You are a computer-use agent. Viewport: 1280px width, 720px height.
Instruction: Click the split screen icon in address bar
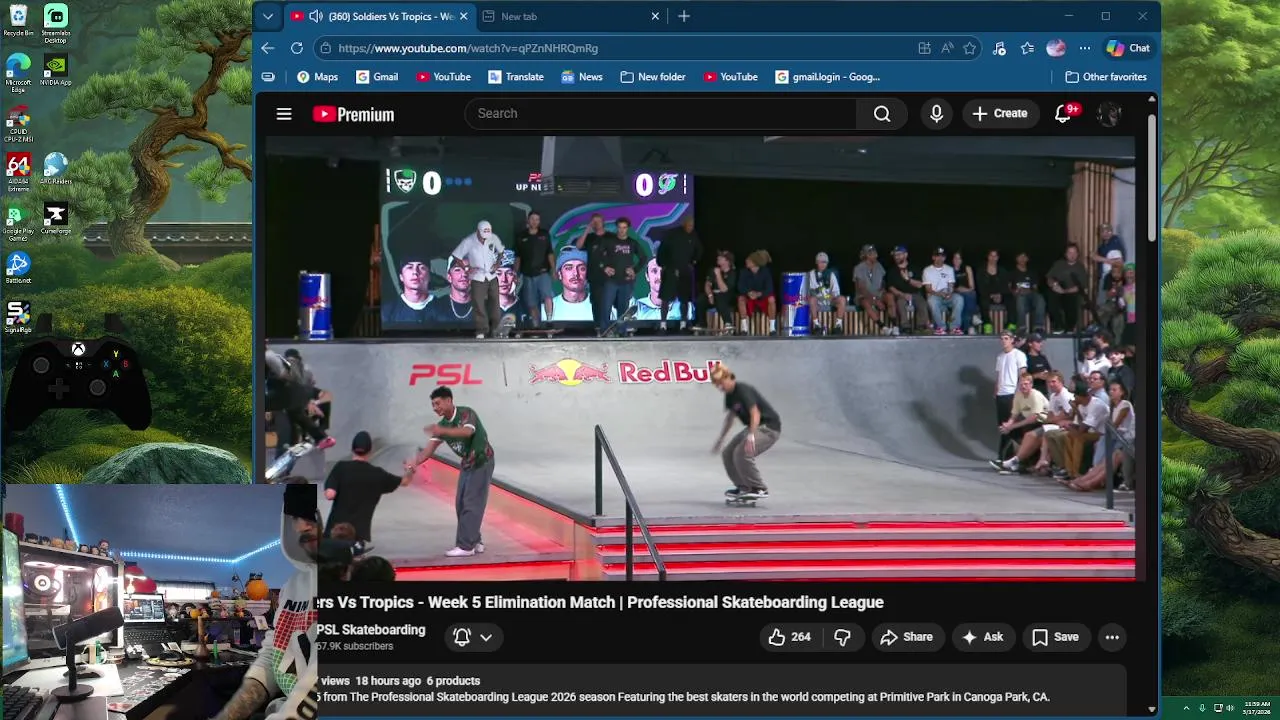(x=924, y=48)
